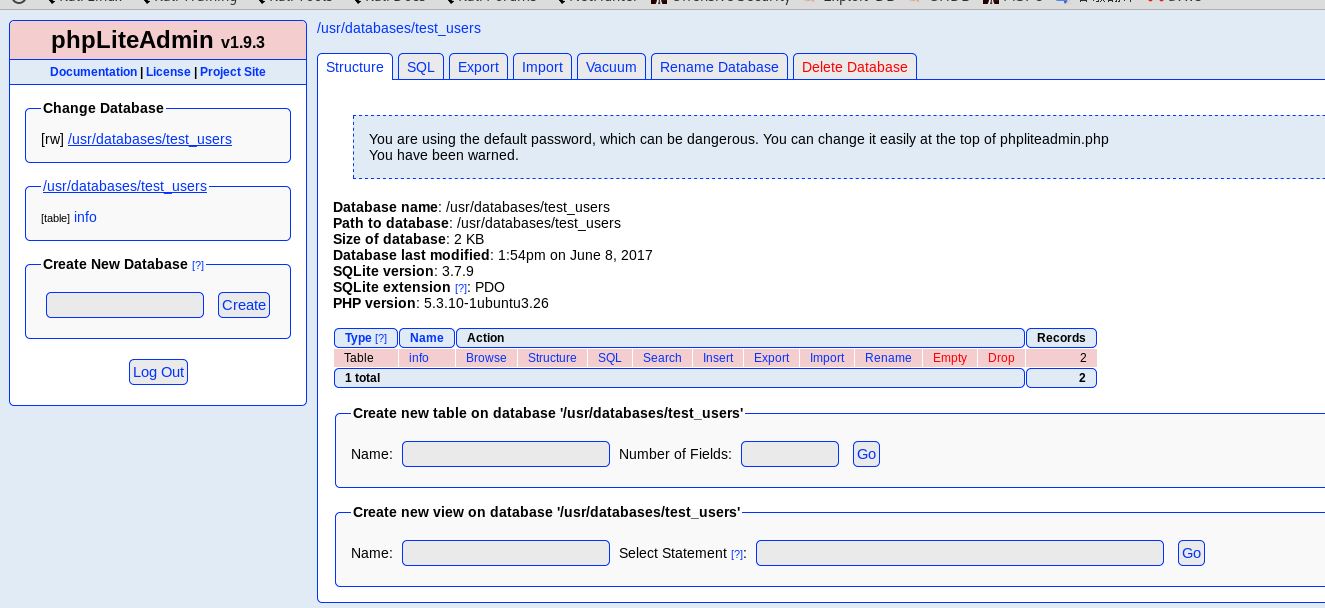Open the Type column help icon
The width and height of the screenshot is (1325, 608).
click(381, 338)
